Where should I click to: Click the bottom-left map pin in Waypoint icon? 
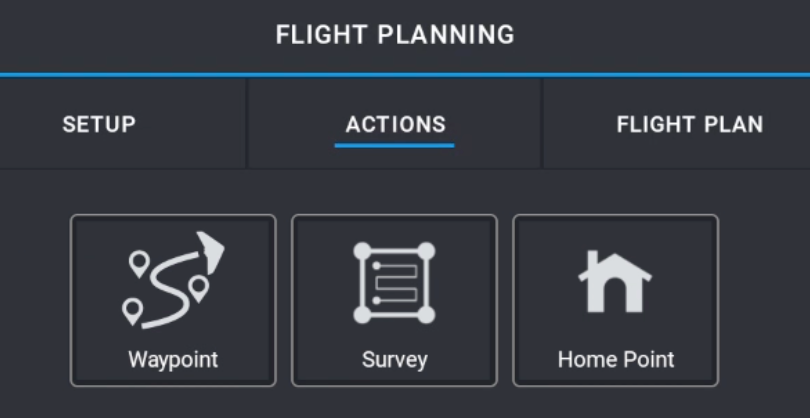[x=132, y=312]
